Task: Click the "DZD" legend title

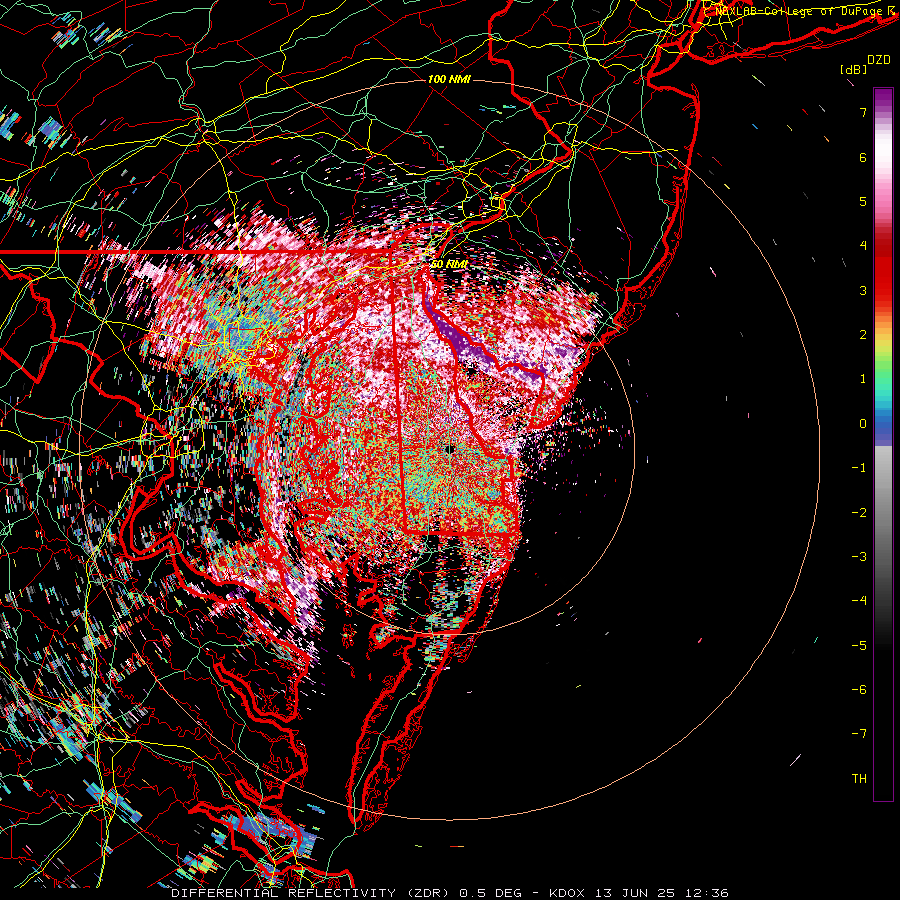Action: coord(878,60)
